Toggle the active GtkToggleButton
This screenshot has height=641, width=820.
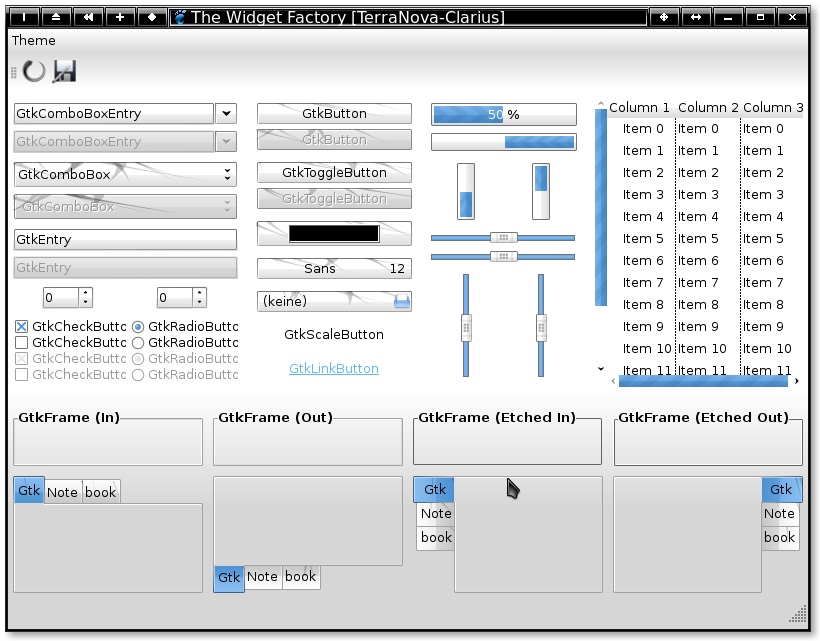pos(334,173)
